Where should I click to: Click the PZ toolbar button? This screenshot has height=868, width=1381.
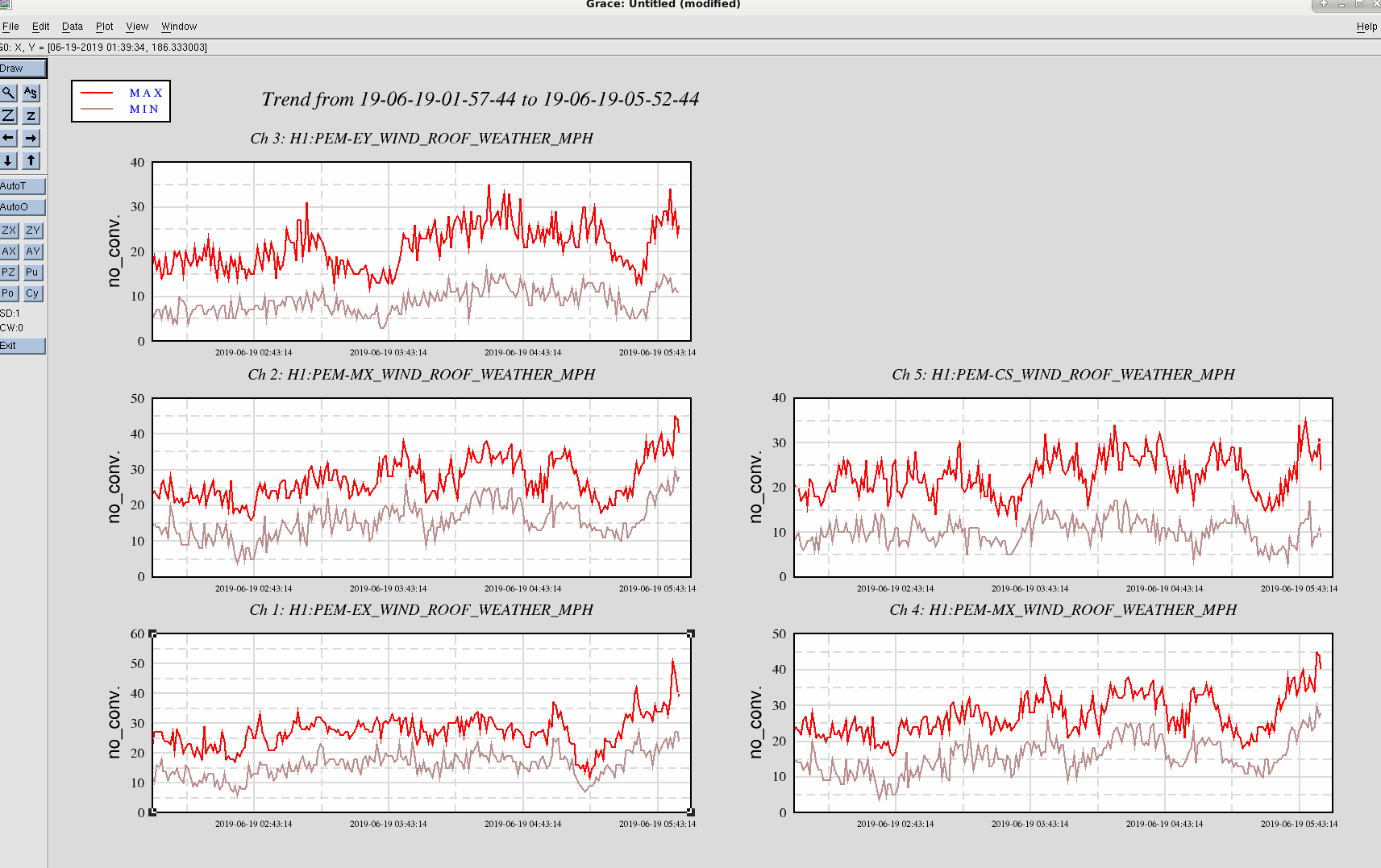pos(9,272)
